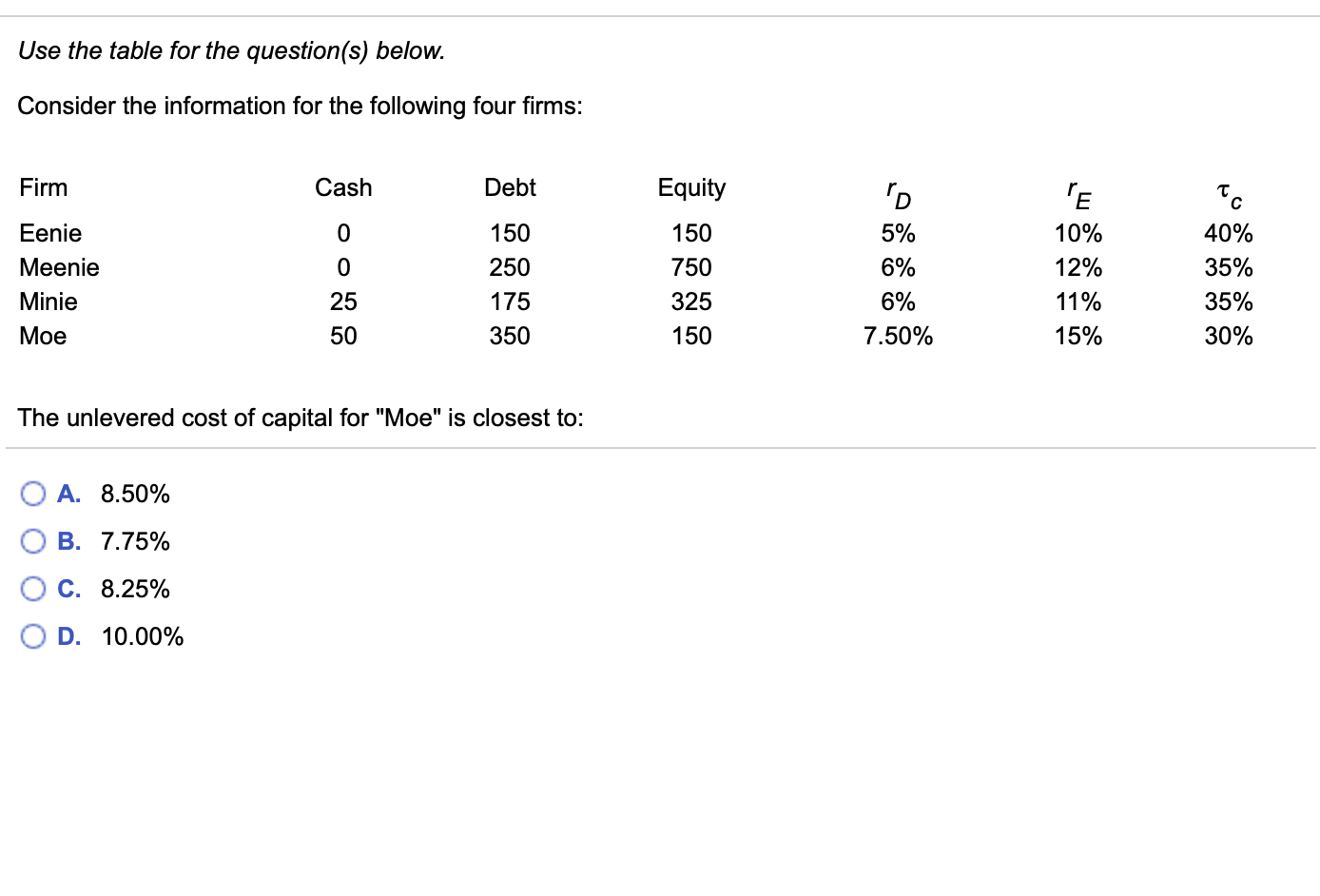Select radio button for answer B
This screenshot has height=896, width=1320.
tap(33, 541)
